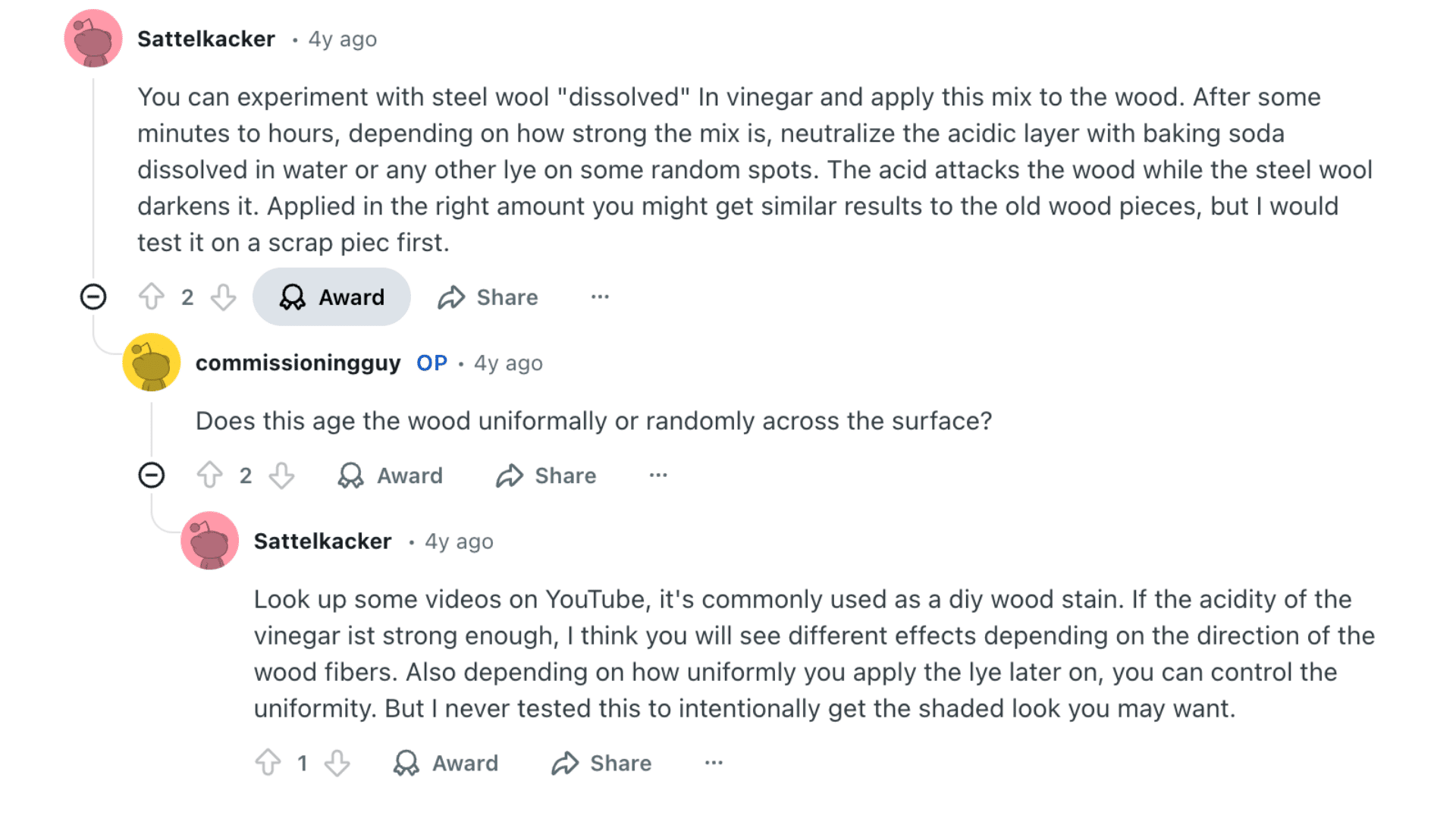Downvote commissioningguy's reply
This screenshot has height=819, width=1456.
coord(281,475)
